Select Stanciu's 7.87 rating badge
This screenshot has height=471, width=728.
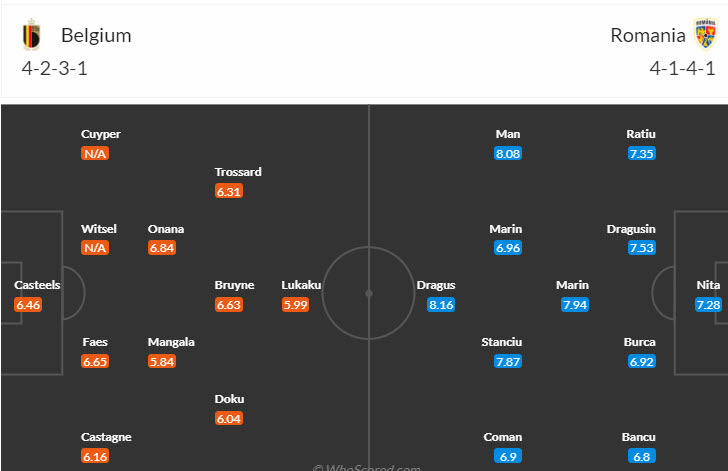click(x=508, y=361)
